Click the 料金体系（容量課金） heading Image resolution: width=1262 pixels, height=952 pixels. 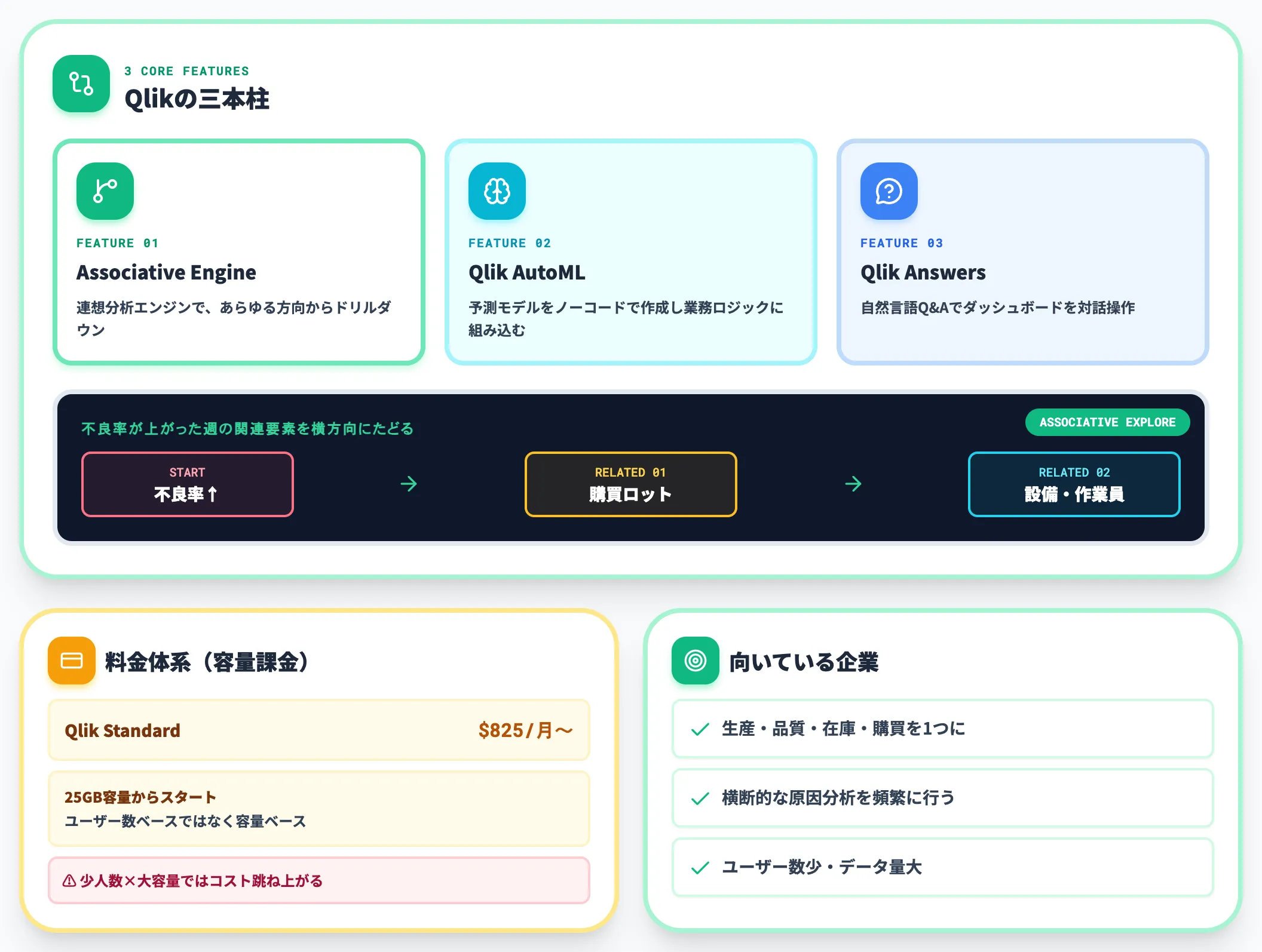tap(207, 662)
